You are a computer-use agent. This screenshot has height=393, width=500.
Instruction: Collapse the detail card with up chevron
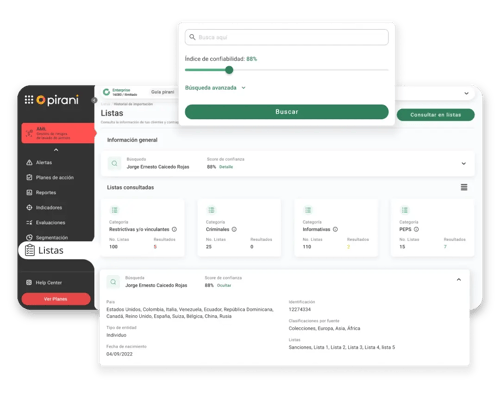459,280
